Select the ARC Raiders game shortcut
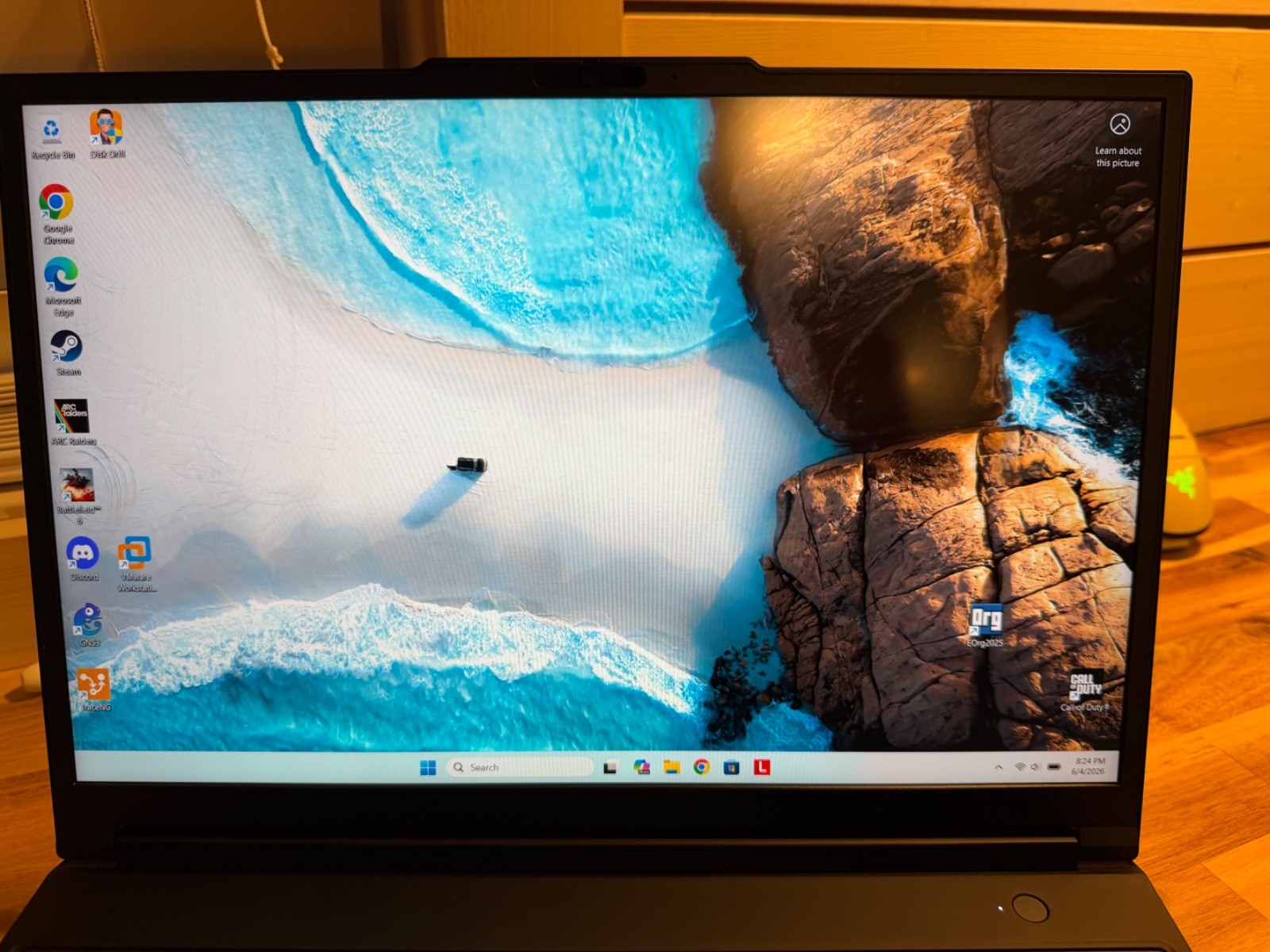 (x=72, y=422)
